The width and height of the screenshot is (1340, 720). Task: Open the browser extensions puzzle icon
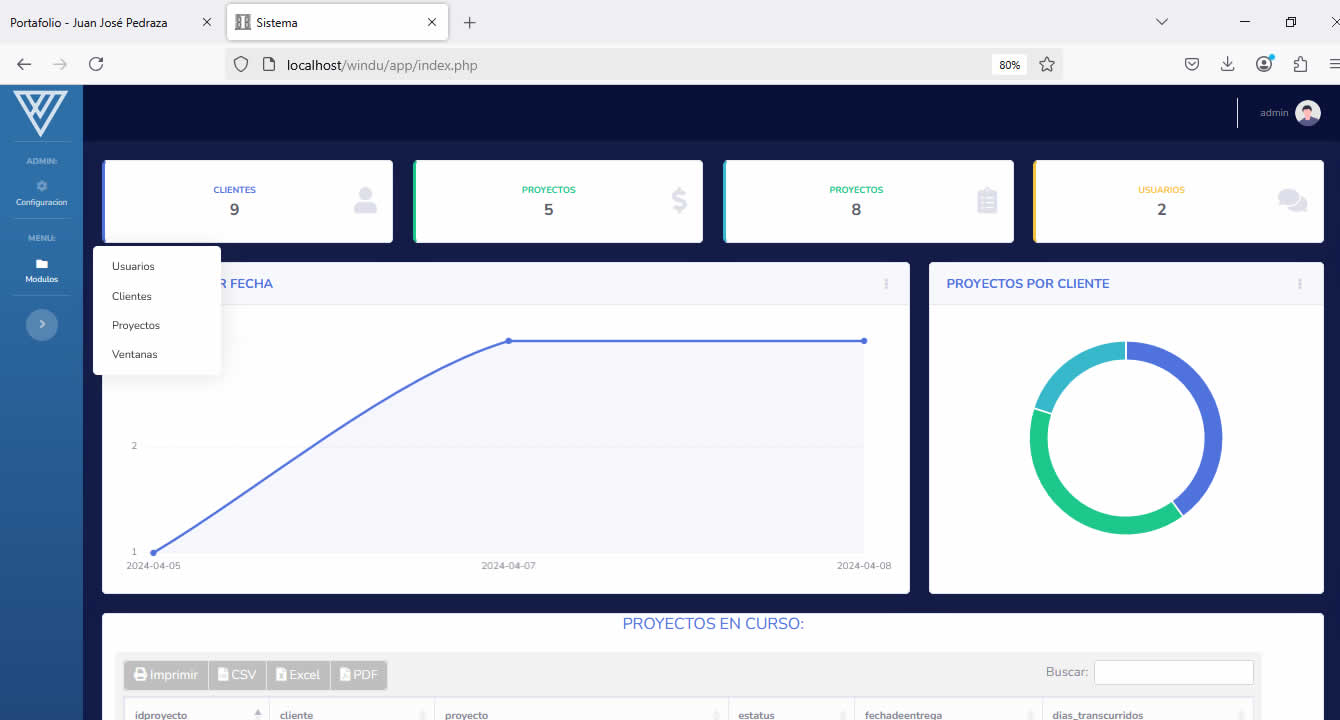coord(1300,64)
